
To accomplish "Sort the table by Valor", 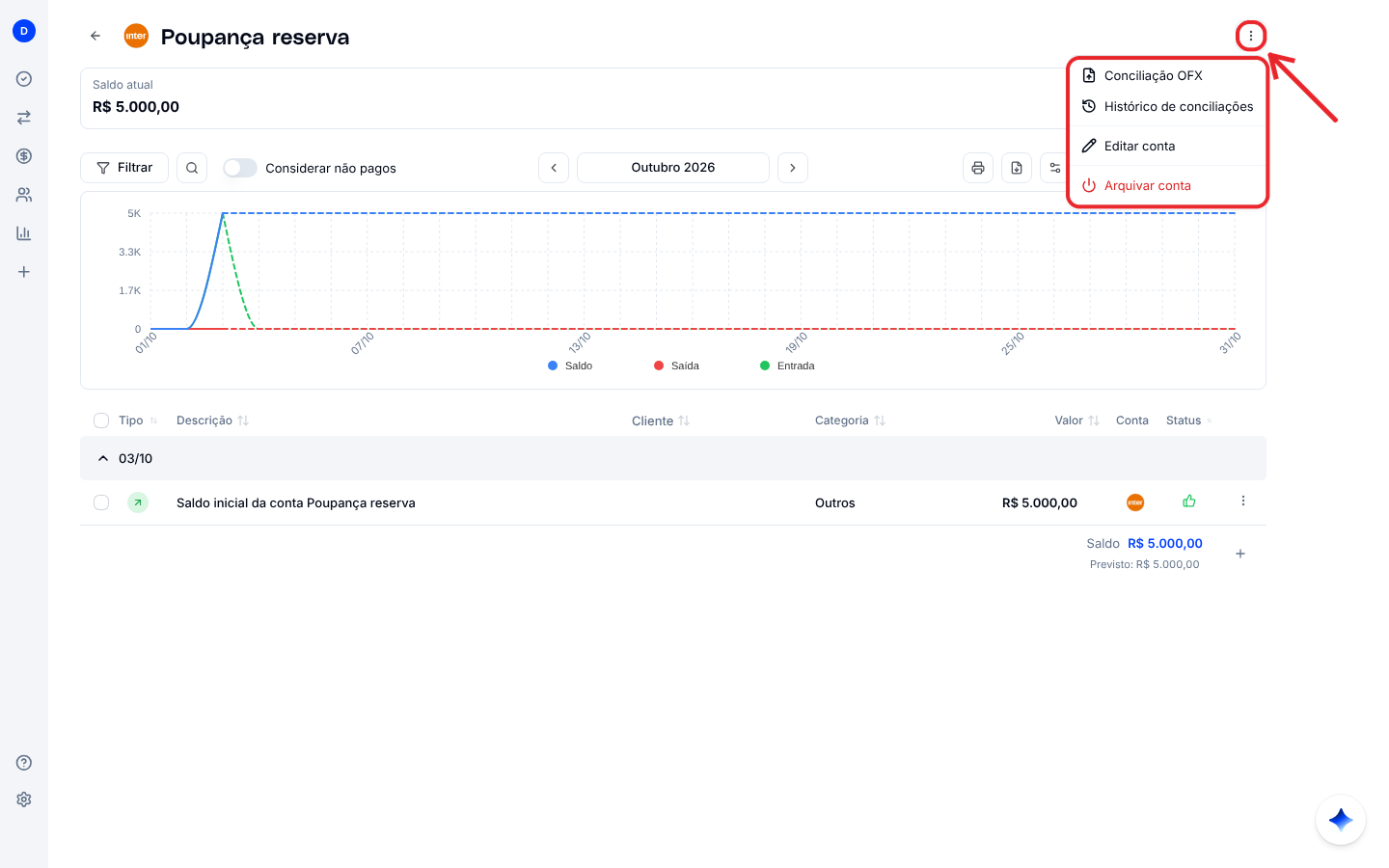I will [x=1077, y=420].
